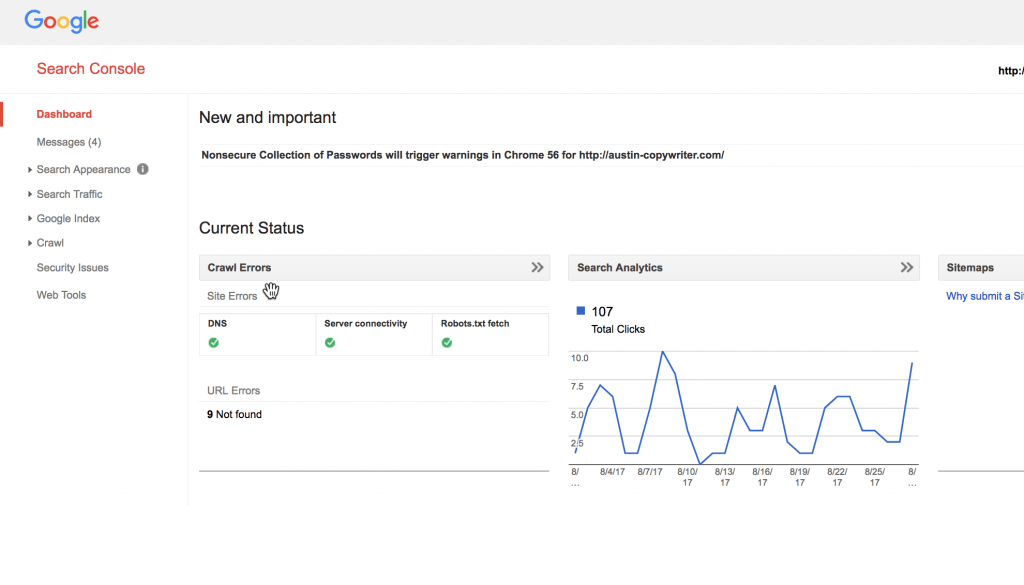
Task: Click the Robots.txt fetch green check icon
Action: pos(447,343)
